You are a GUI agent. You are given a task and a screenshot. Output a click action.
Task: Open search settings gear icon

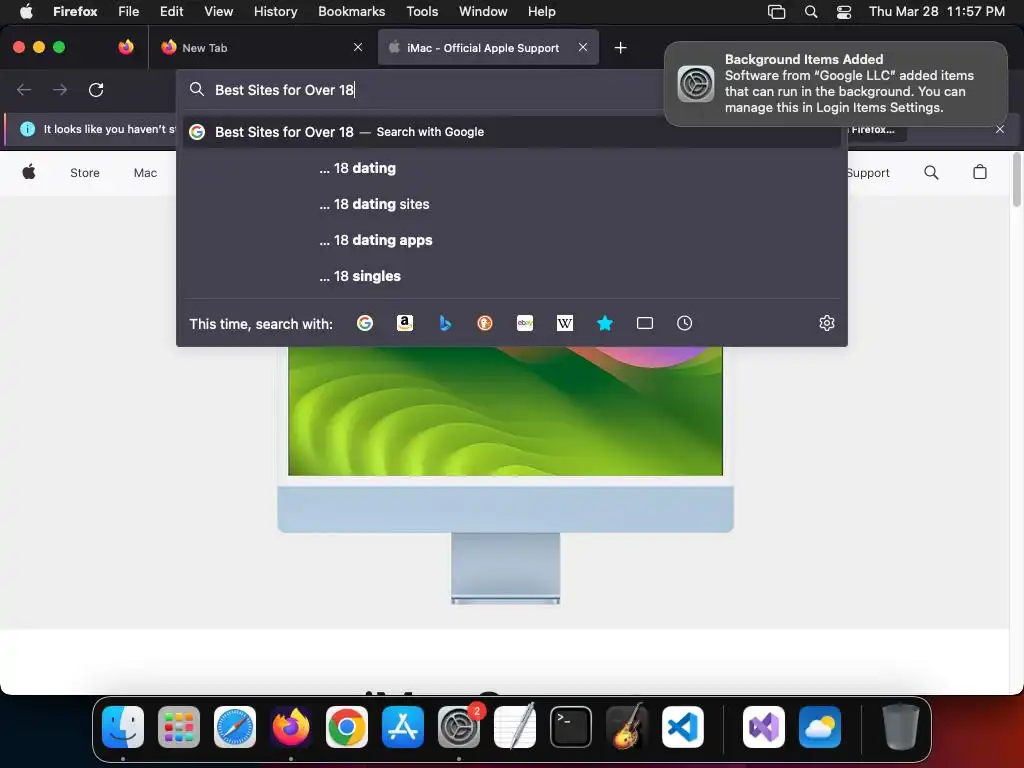pos(827,323)
